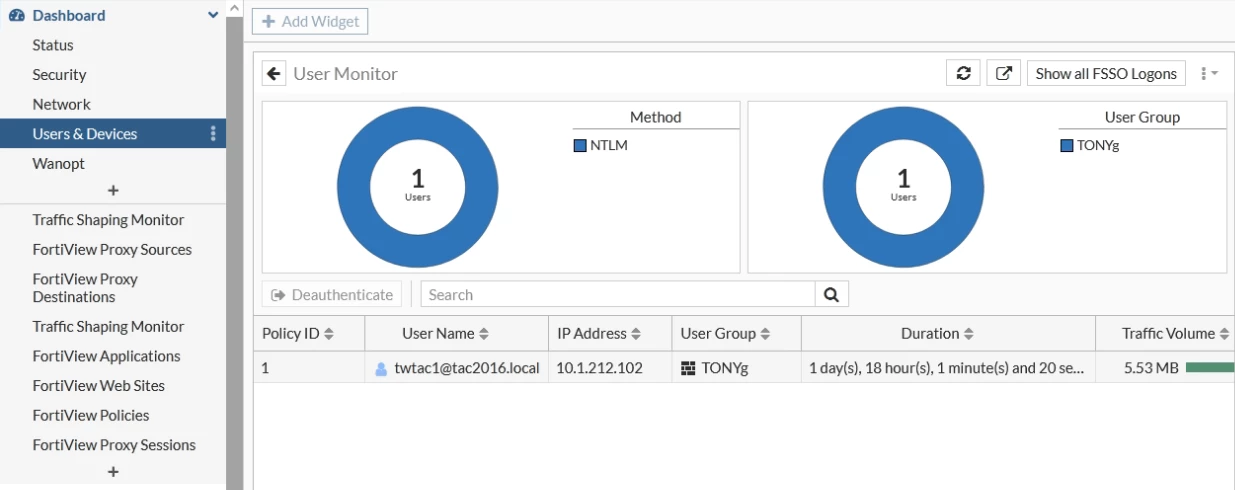Click the Deauthenticate button
Viewport: 1235px width, 490px height.
pos(332,294)
